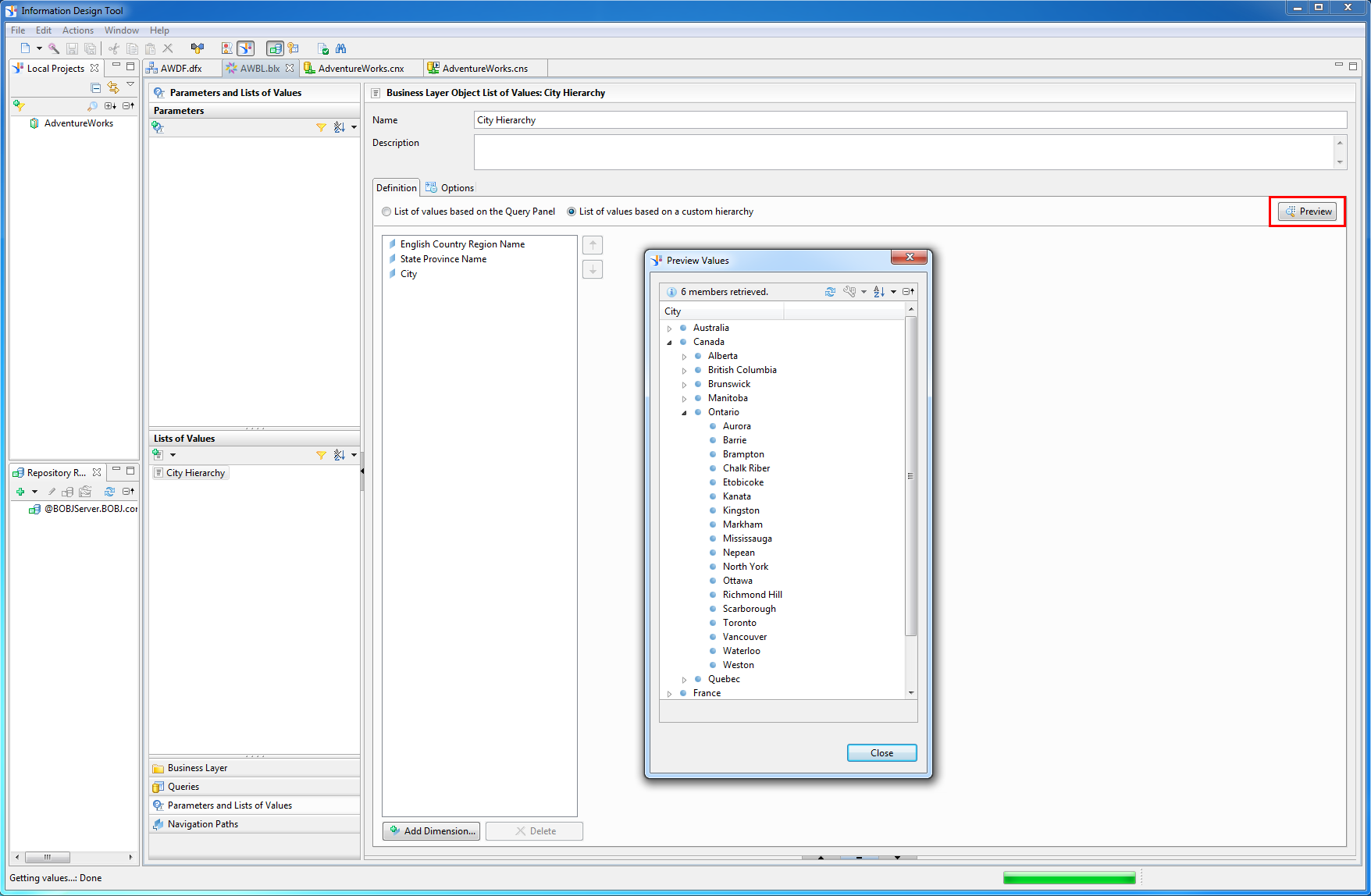Open the Business Layer section
Image resolution: width=1371 pixels, height=896 pixels.
coord(255,768)
